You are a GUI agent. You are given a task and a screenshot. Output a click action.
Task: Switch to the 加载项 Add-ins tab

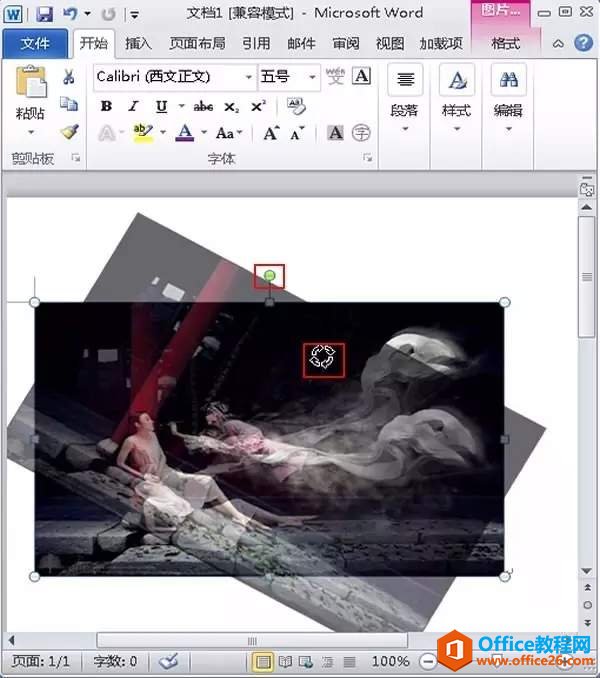[x=441, y=43]
